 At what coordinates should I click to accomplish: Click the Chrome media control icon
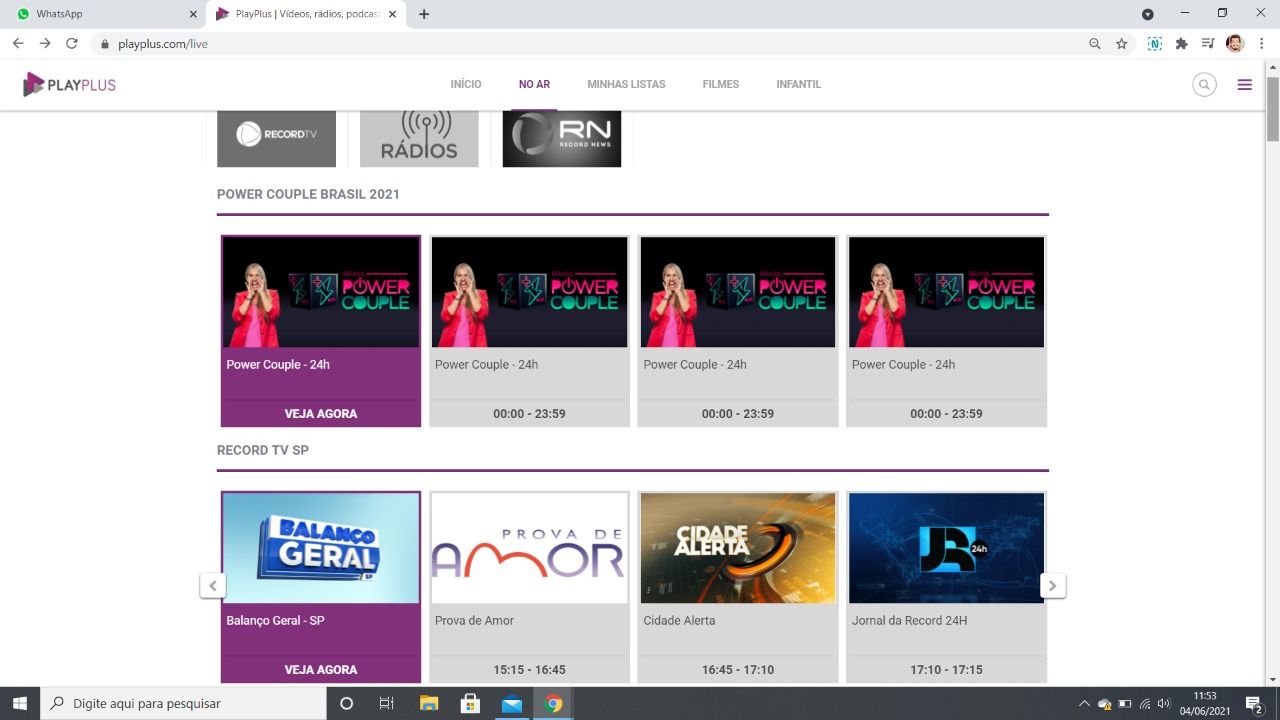(1208, 44)
